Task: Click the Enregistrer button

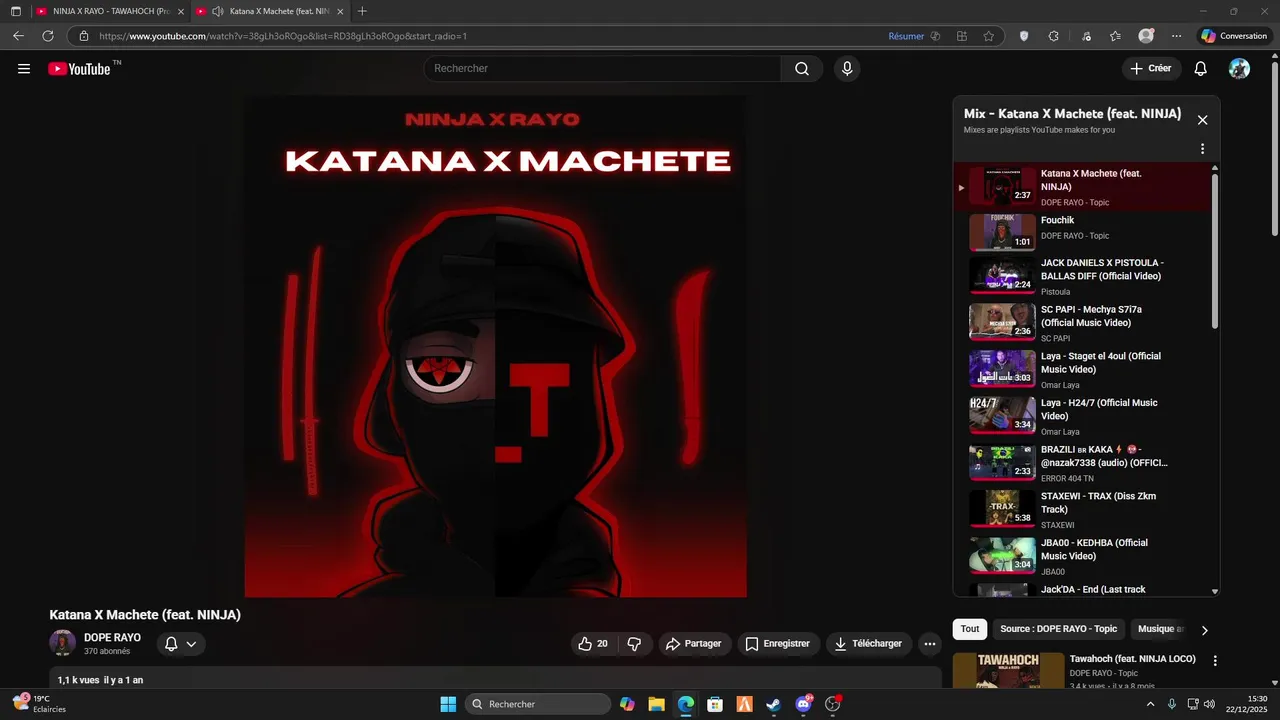Action: coord(778,644)
